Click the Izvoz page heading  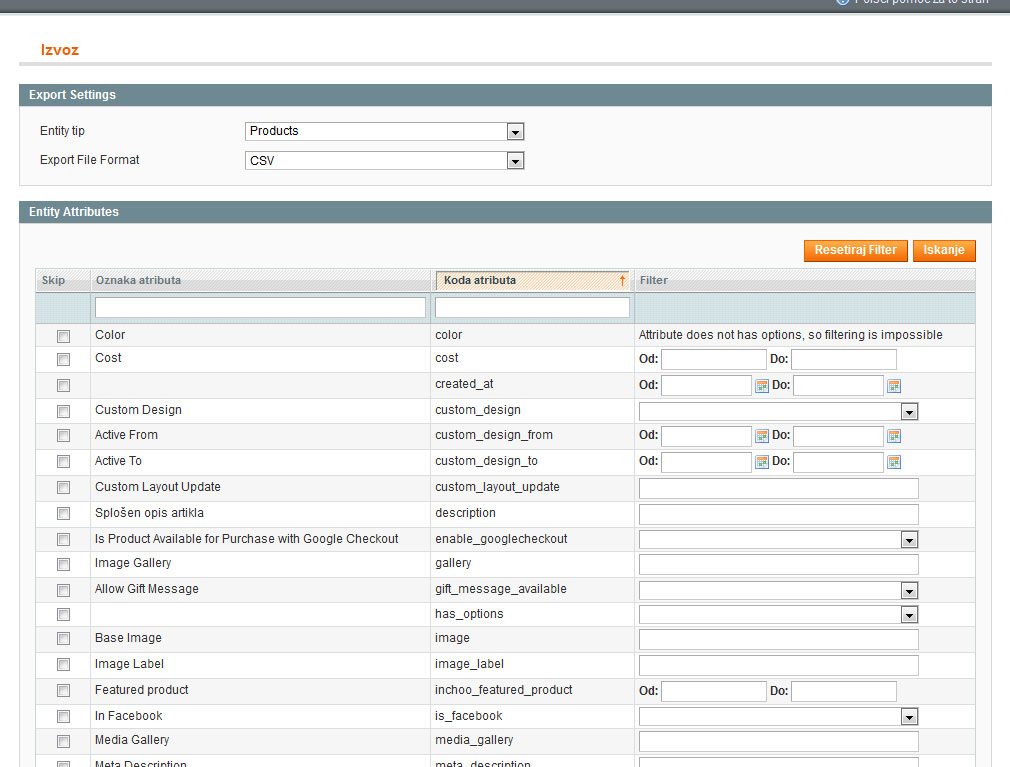click(x=59, y=50)
